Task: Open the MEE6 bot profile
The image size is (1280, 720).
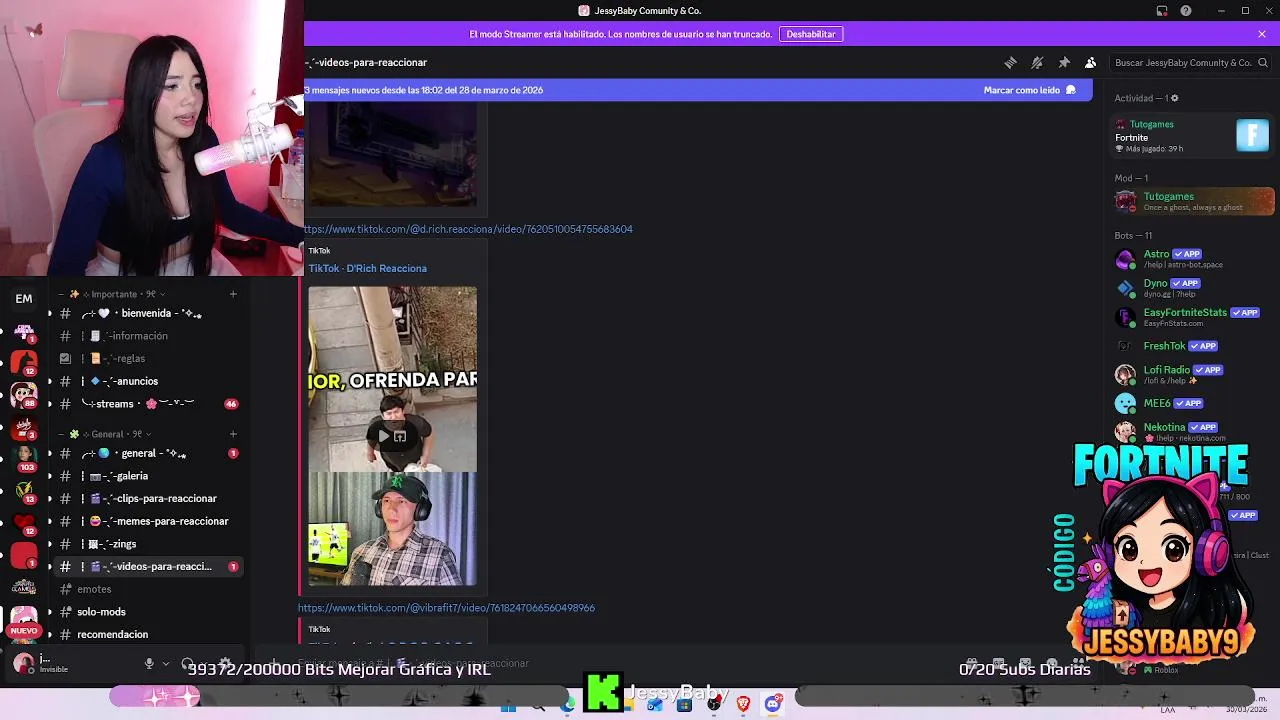Action: click(1190, 403)
